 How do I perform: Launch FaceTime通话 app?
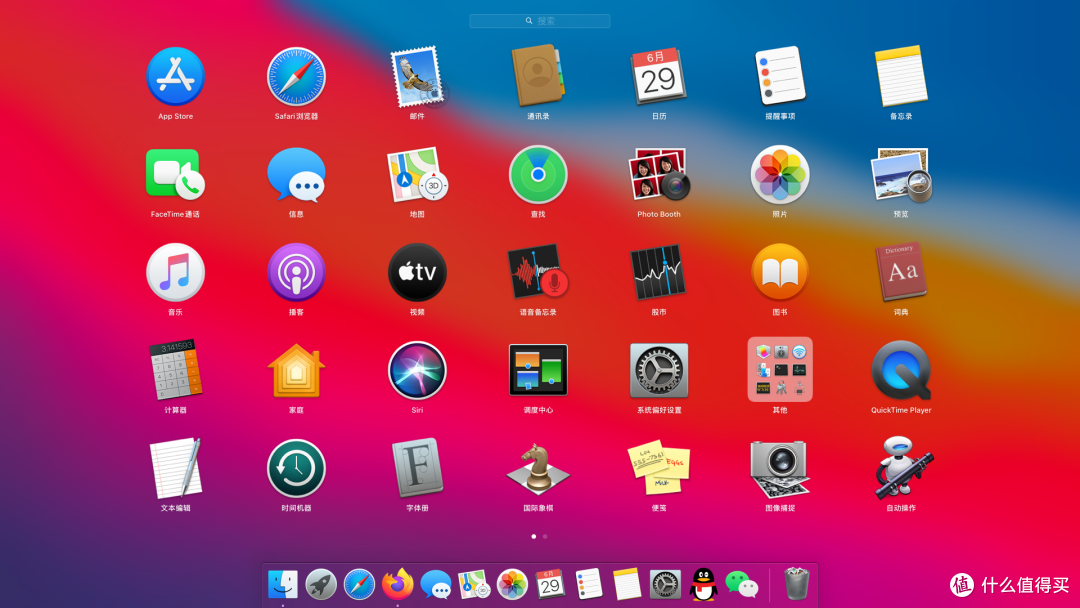(175, 174)
